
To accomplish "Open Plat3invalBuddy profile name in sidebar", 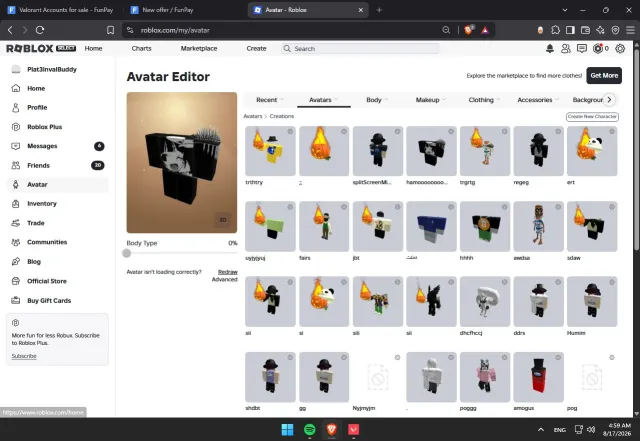I will [52, 69].
